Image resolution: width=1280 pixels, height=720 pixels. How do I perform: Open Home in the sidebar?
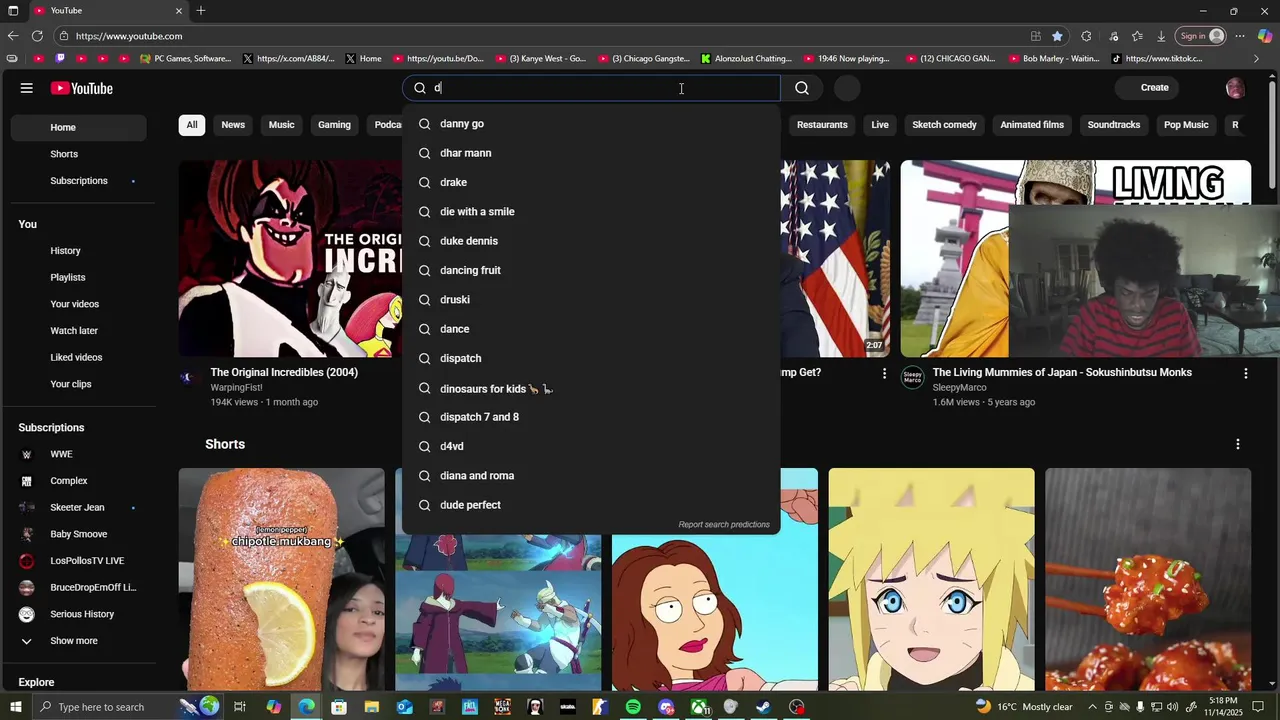point(78,128)
